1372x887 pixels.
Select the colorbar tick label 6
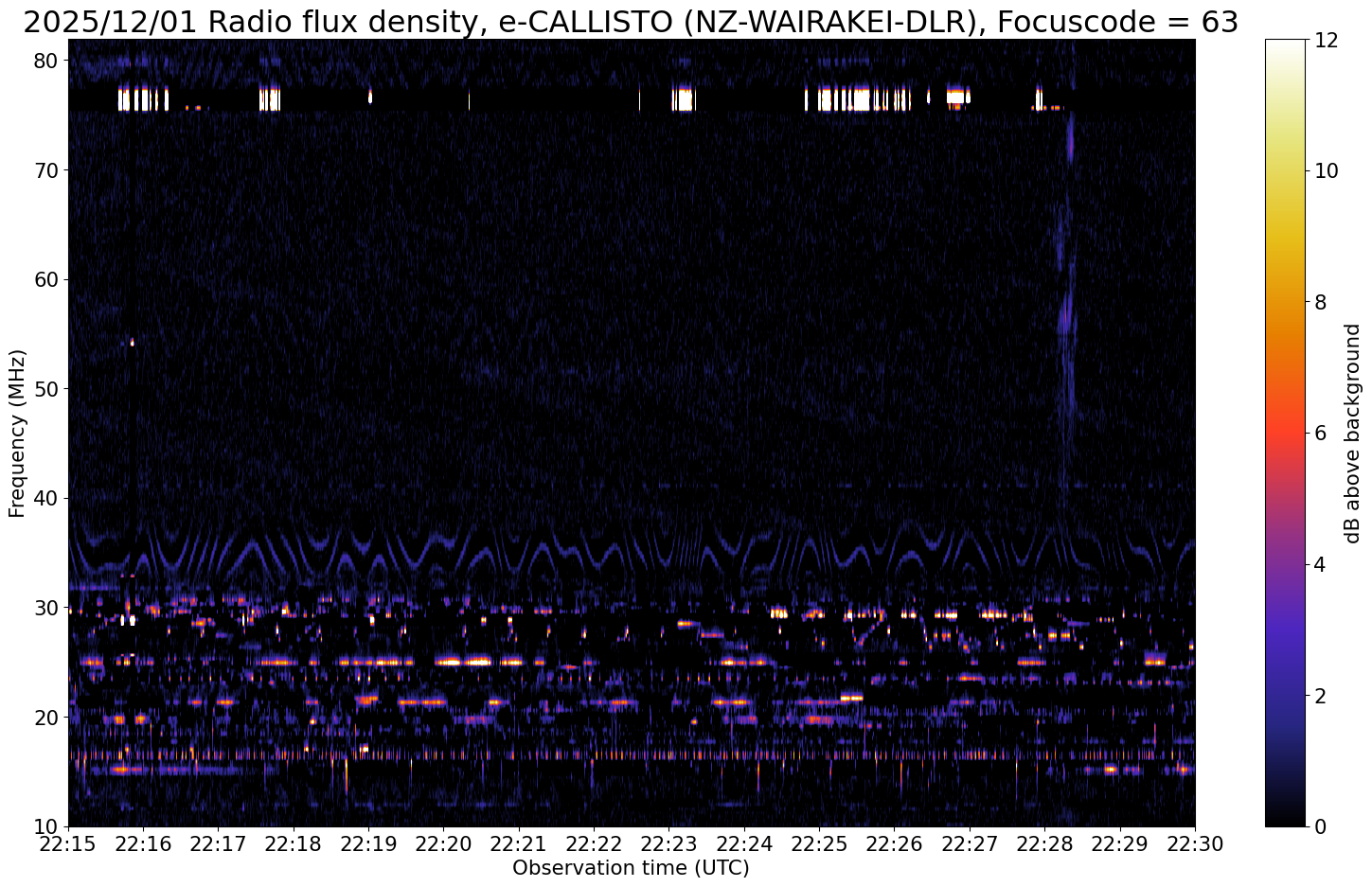click(1324, 434)
